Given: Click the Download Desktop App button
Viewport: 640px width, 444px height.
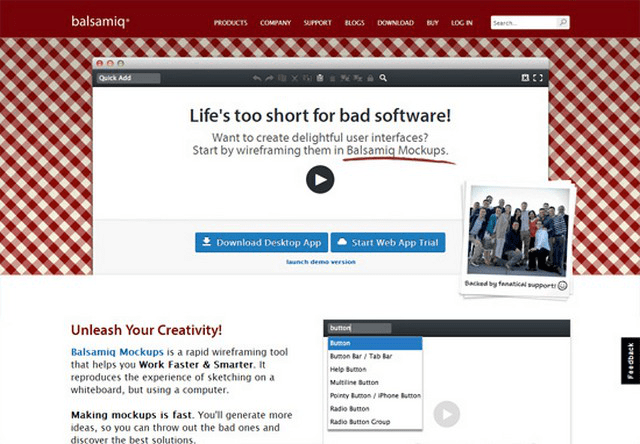Looking at the screenshot, I should tap(260, 242).
